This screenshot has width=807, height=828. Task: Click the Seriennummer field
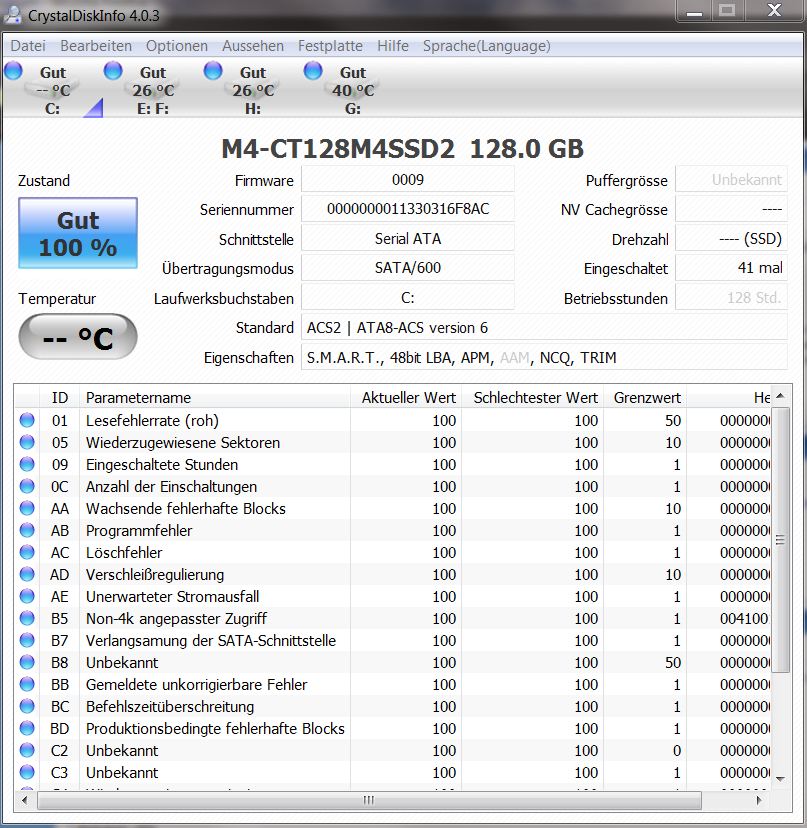[408, 209]
